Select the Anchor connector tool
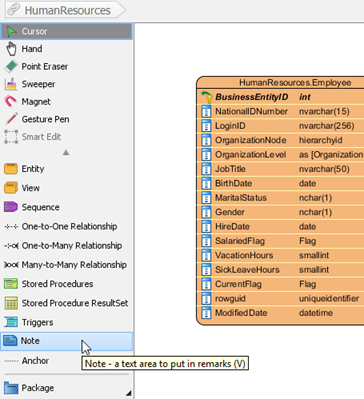364x399 pixels. click(67, 361)
